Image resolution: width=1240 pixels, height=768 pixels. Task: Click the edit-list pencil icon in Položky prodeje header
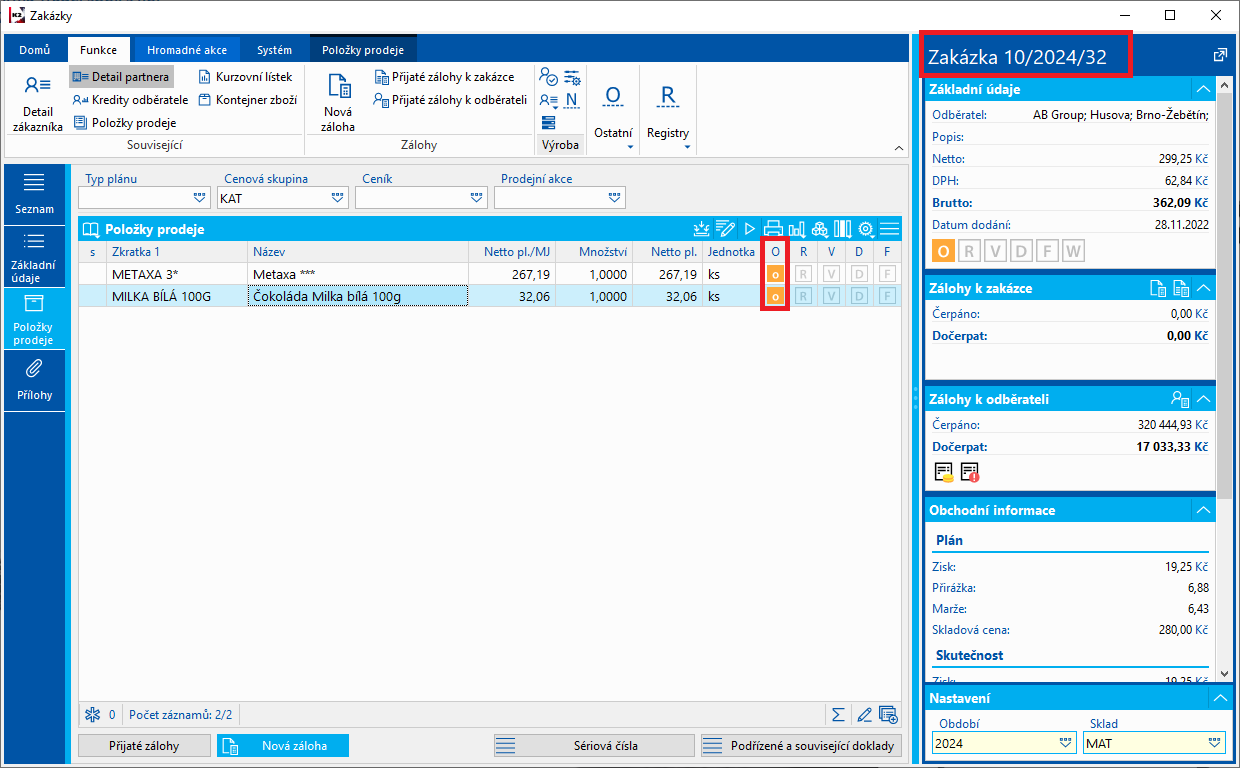tap(726, 229)
